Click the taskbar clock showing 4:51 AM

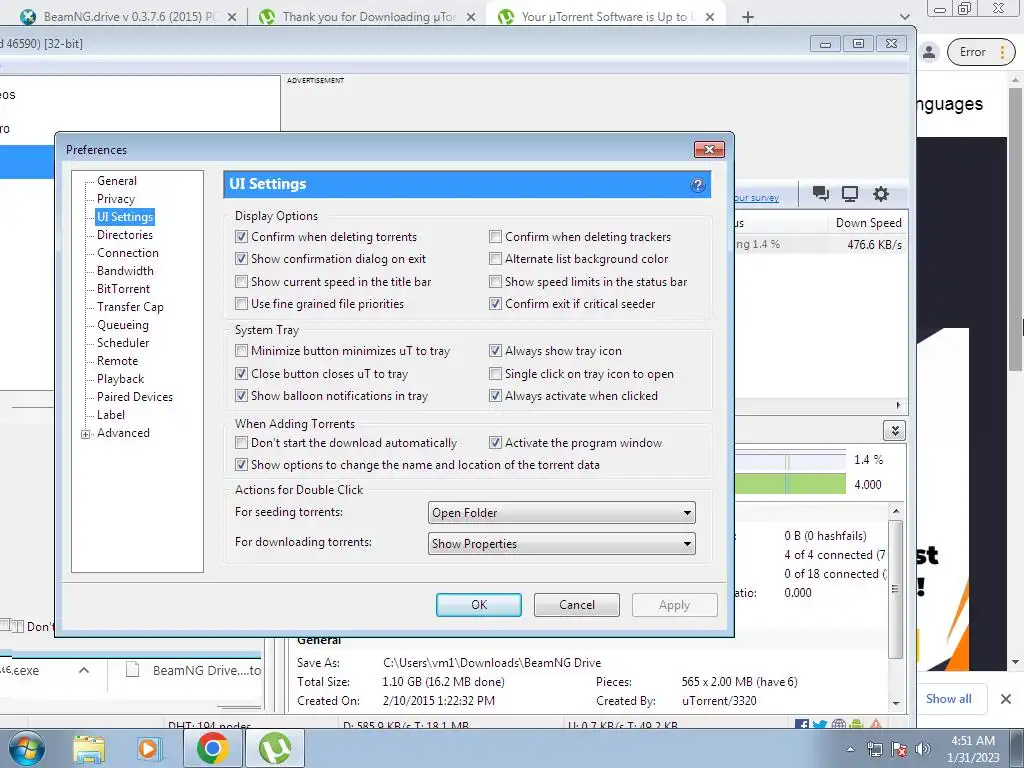973,749
